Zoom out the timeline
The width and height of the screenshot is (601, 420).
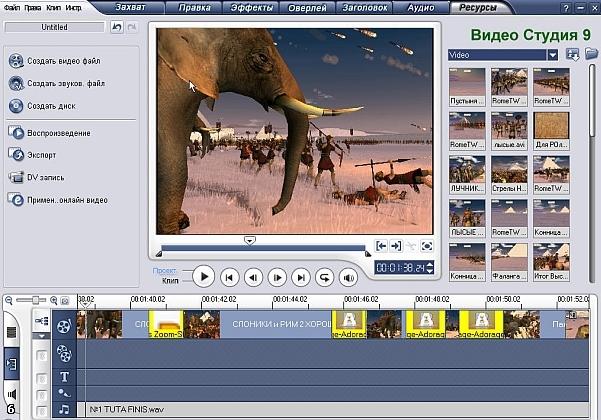pos(9,300)
